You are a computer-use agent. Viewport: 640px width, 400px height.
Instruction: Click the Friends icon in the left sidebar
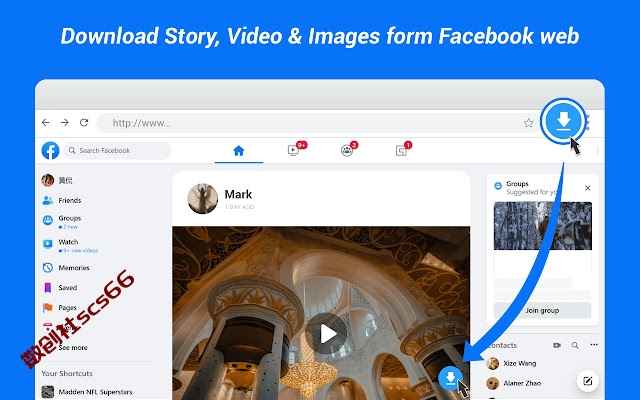[x=48, y=200]
